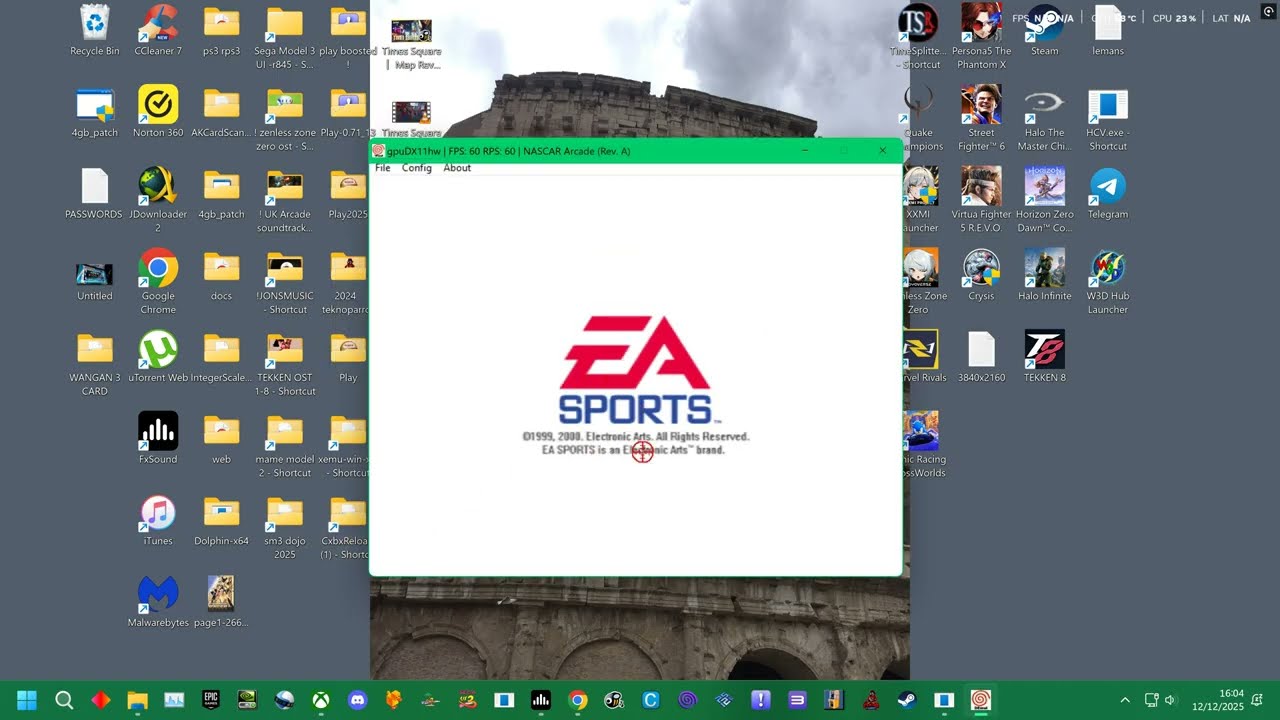1280x720 pixels.
Task: Open the About menu in the emulator window
Action: [457, 168]
